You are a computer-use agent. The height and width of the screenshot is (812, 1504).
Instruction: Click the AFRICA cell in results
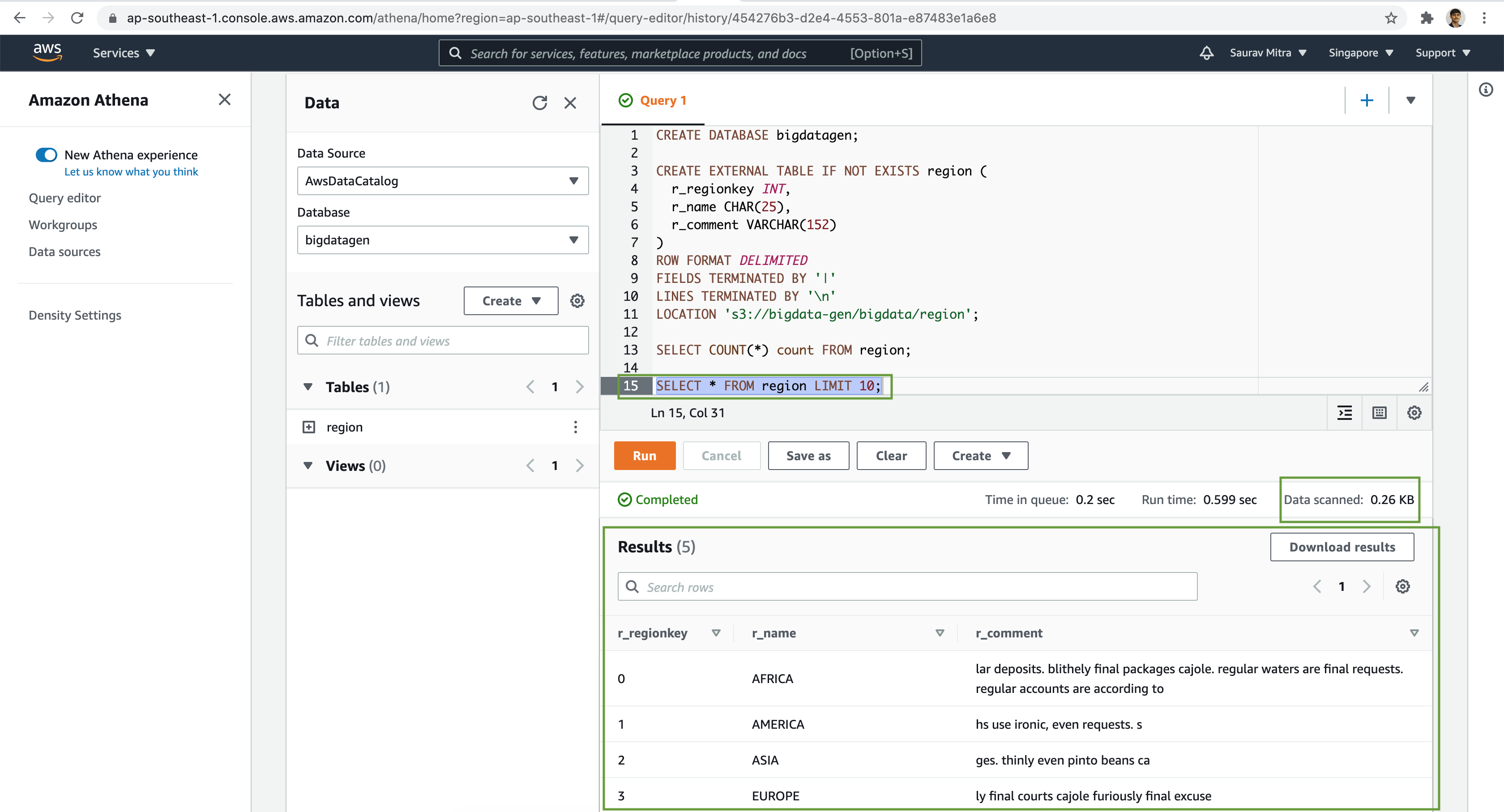point(773,679)
